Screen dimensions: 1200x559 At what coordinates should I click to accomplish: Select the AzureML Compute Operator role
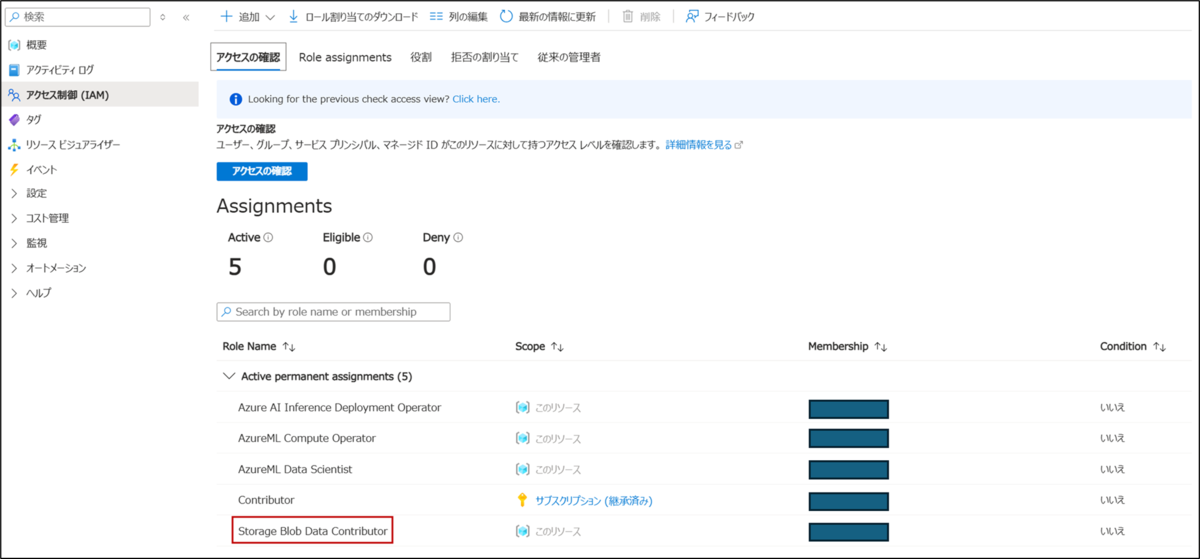[307, 438]
